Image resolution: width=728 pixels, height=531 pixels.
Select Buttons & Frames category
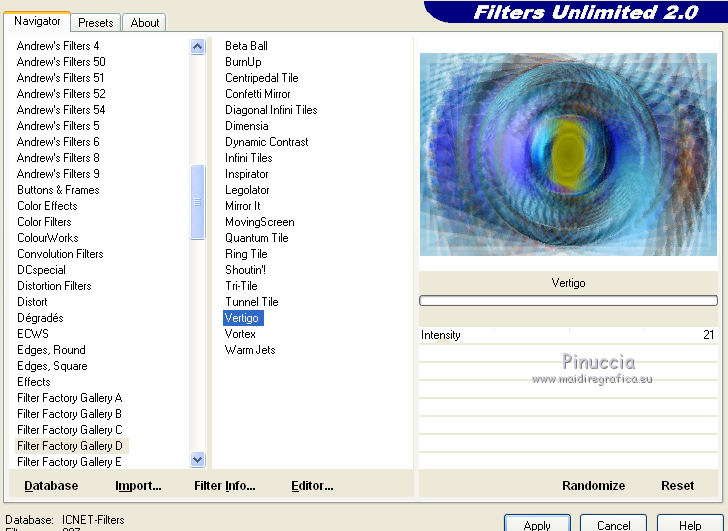(x=58, y=190)
